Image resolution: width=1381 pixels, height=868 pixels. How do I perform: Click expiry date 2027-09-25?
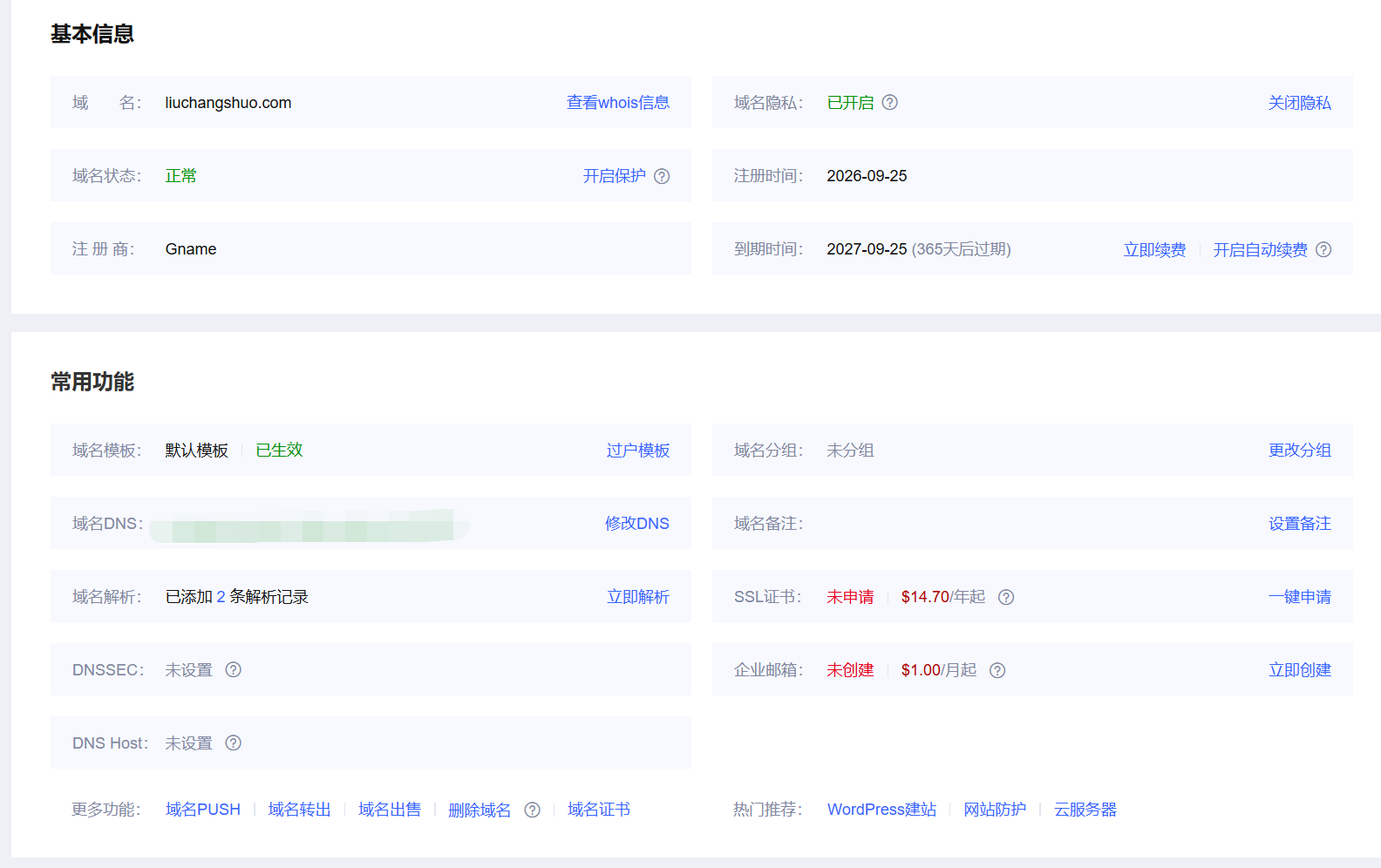pos(867,248)
